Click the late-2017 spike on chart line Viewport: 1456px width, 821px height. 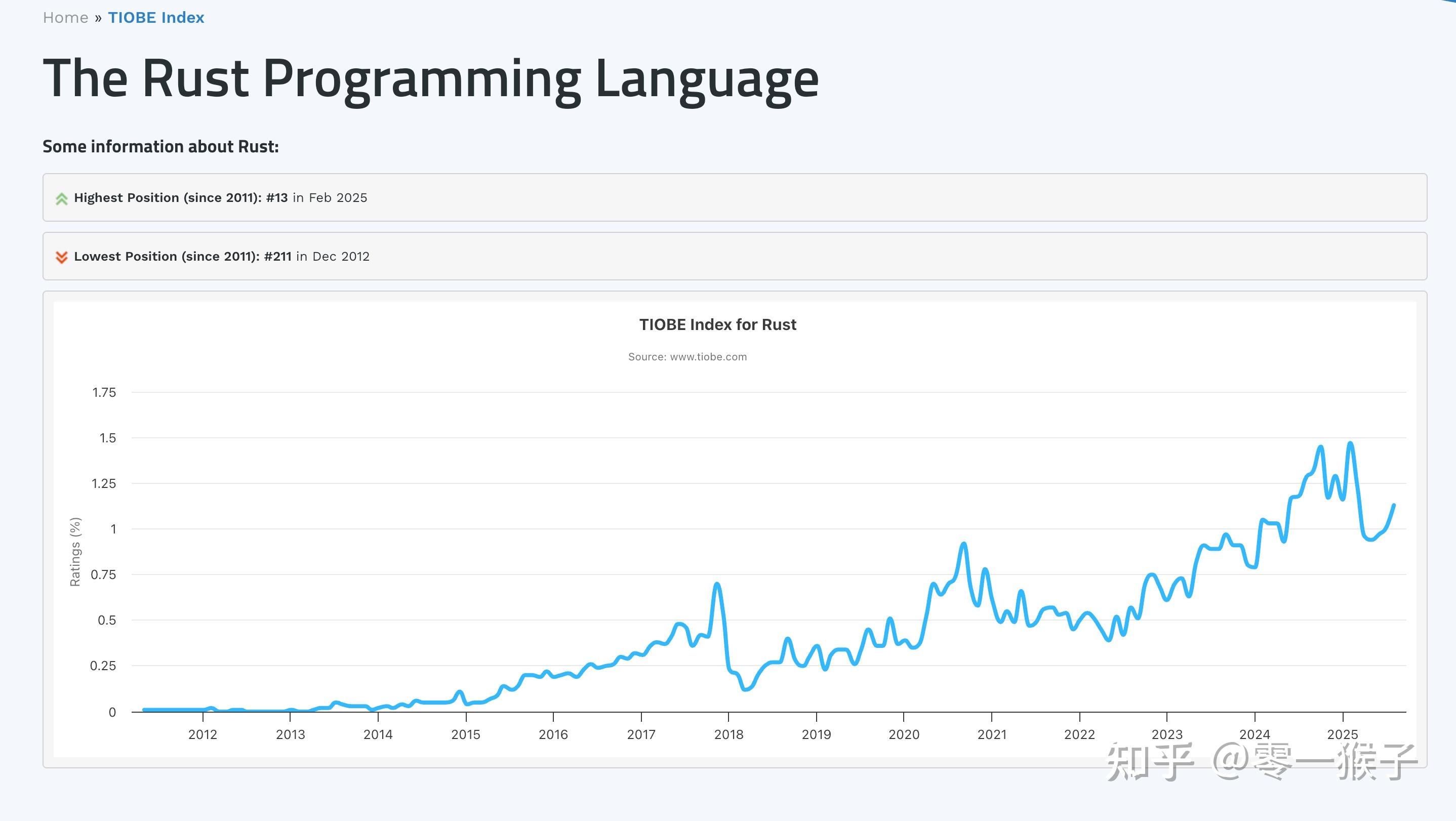click(717, 584)
